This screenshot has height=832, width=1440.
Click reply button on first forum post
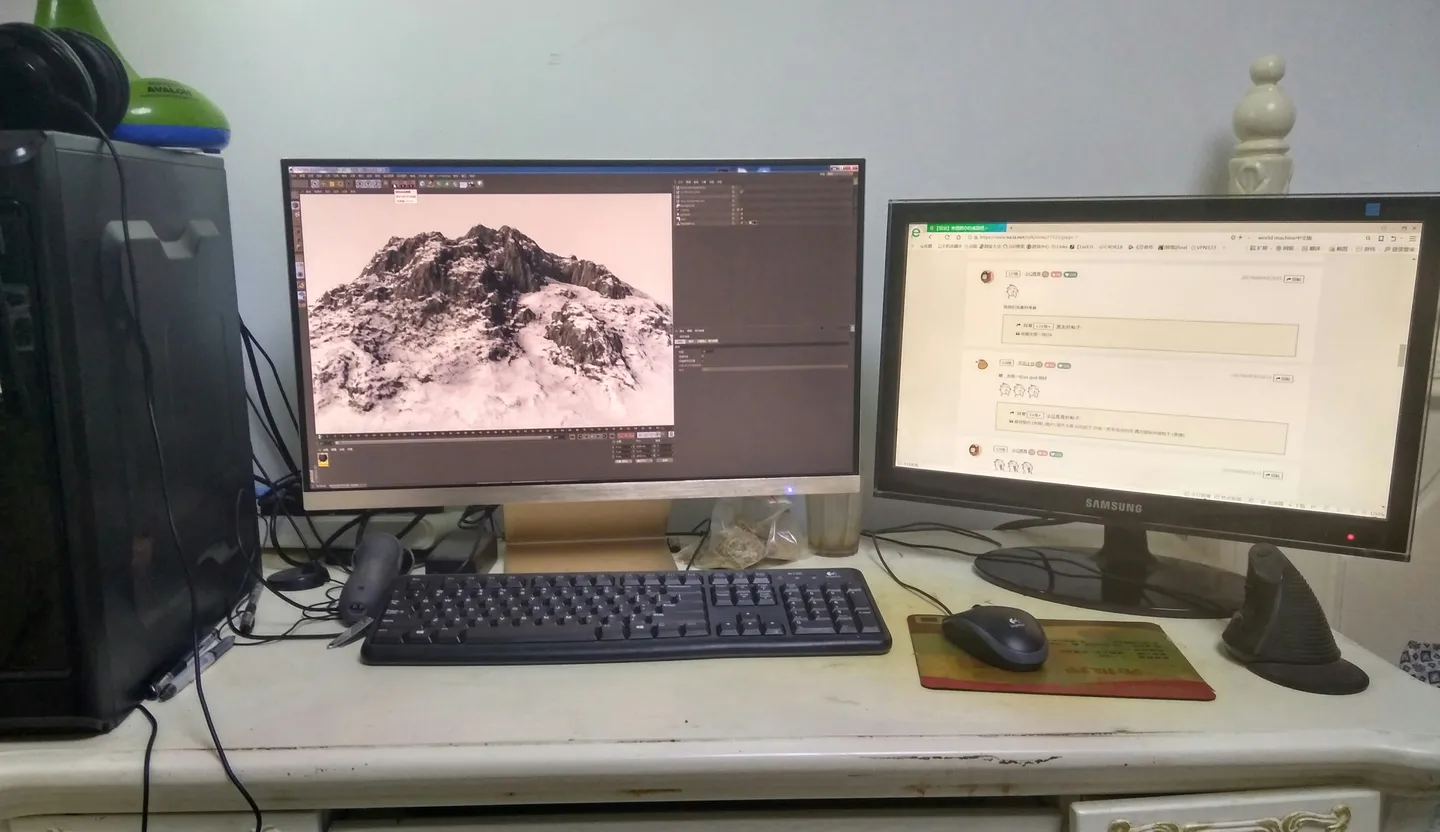click(x=1293, y=279)
